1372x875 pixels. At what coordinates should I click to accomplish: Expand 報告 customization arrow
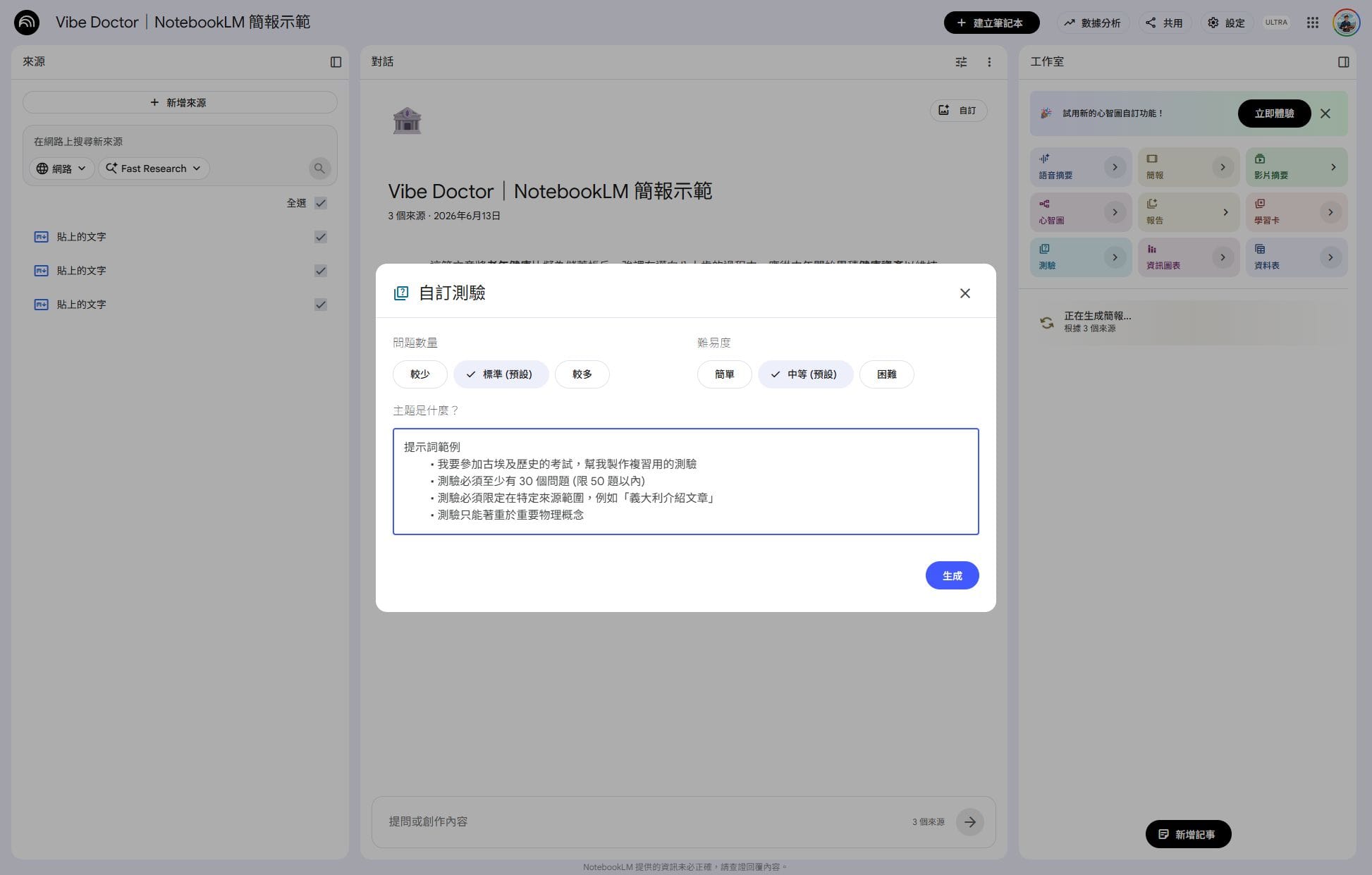tap(1225, 212)
